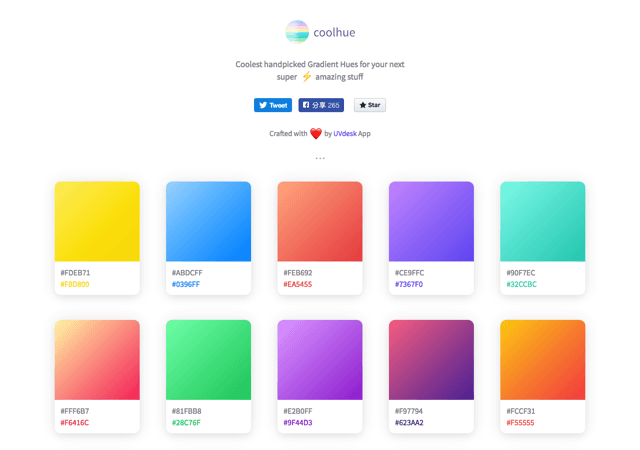Screen dimensions: 640x450
Task: Click the coolhue round logo icon
Action: (x=297, y=32)
